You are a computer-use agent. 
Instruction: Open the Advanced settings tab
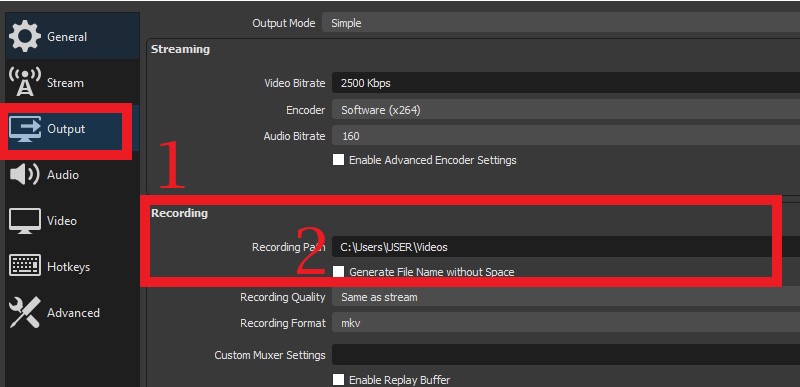(x=72, y=313)
